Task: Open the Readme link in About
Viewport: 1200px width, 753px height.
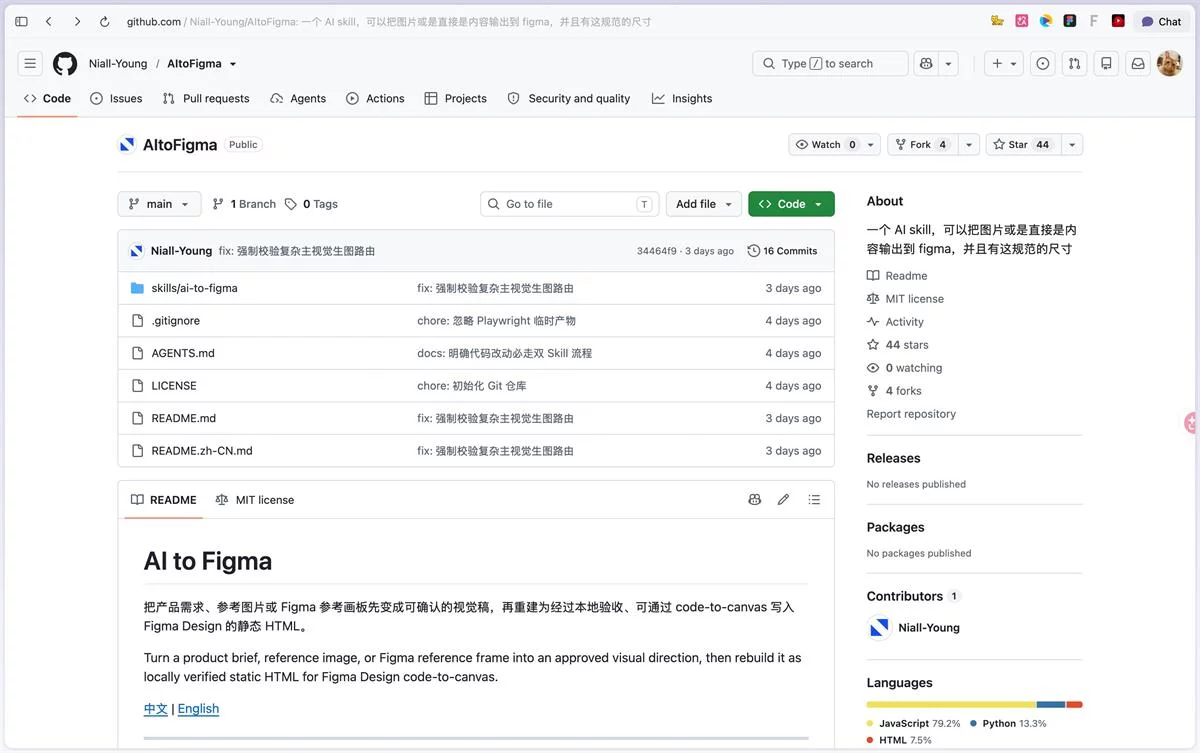Action: (898, 276)
